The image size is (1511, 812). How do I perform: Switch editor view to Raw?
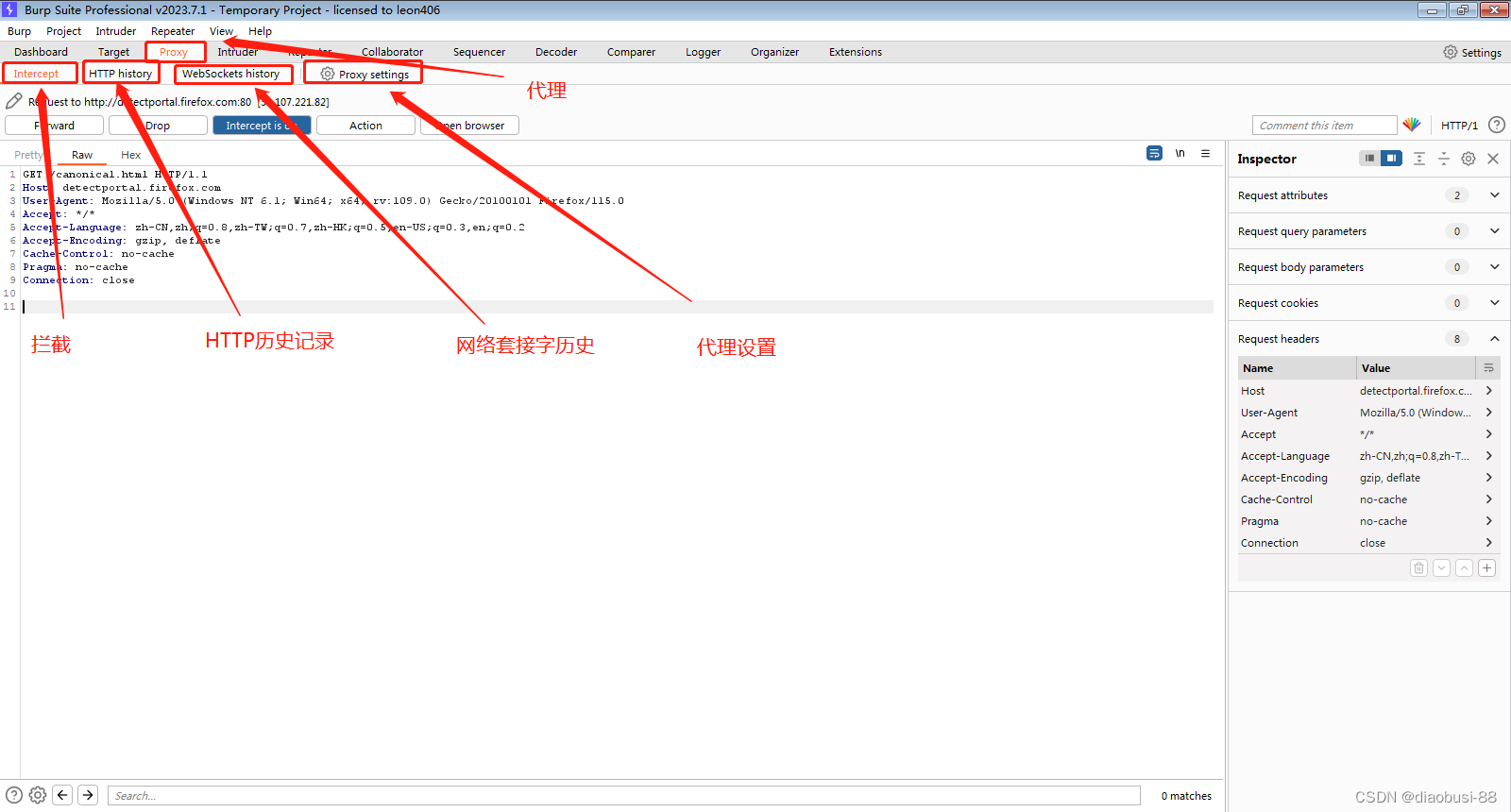(82, 155)
